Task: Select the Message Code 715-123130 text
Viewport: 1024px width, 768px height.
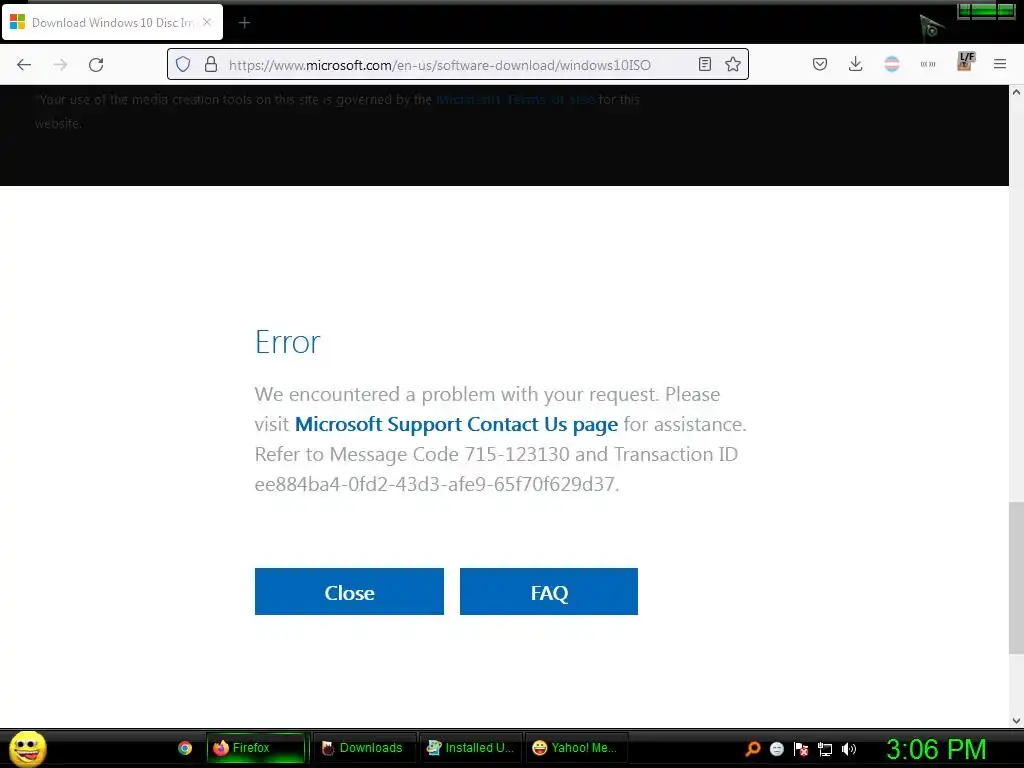Action: [449, 454]
